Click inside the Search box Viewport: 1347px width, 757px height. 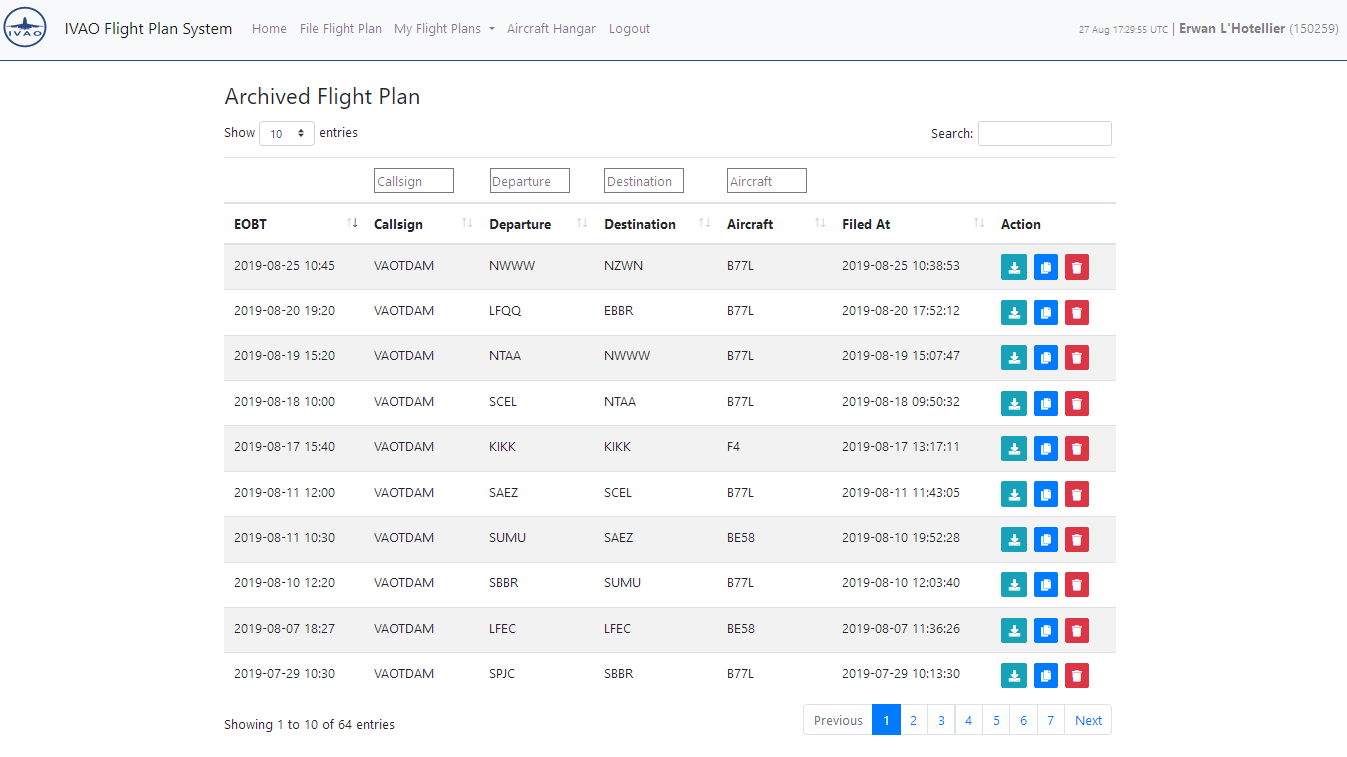point(1044,132)
